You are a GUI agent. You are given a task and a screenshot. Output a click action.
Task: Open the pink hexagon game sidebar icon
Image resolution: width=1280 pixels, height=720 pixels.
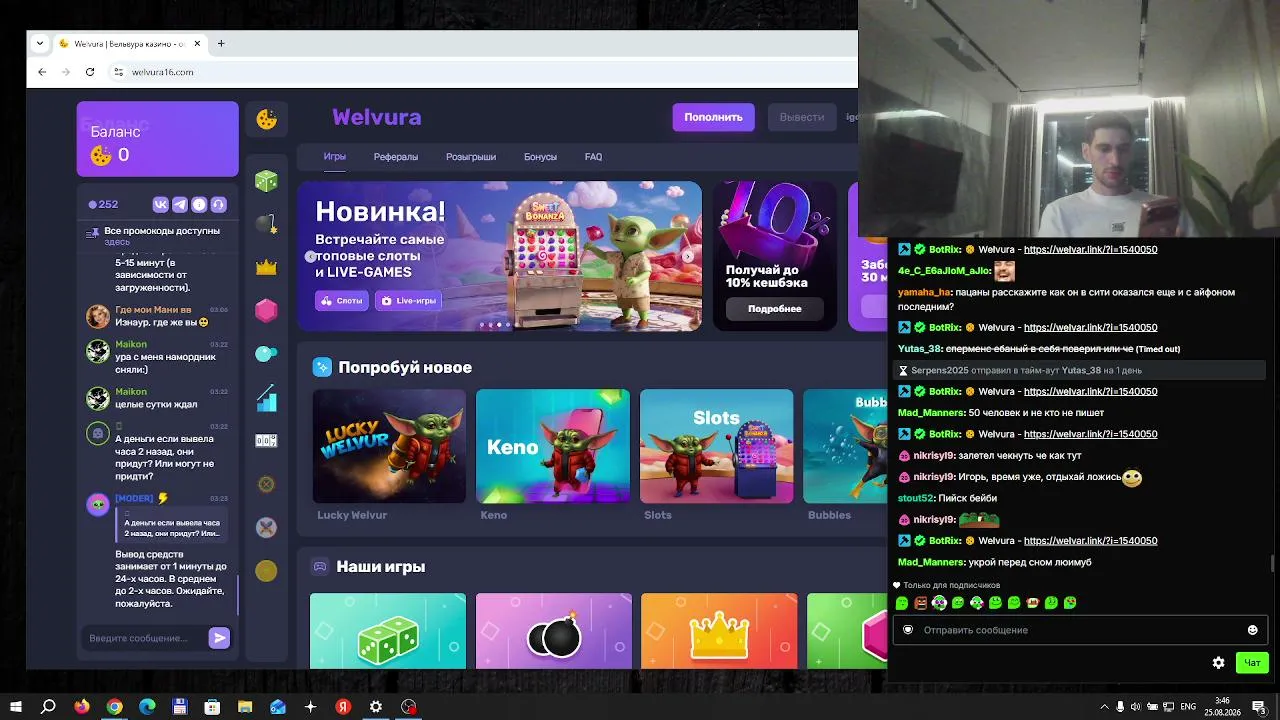(x=266, y=310)
